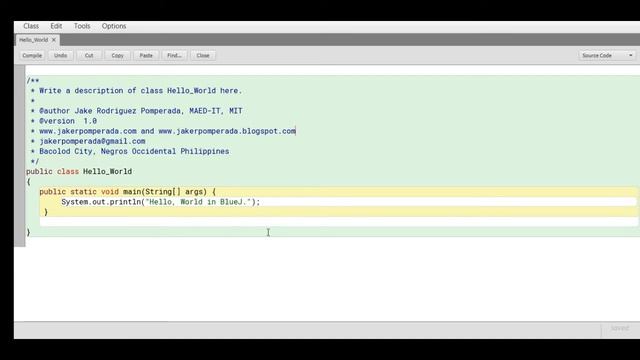
Task: Click the Cut button
Action: (89, 56)
